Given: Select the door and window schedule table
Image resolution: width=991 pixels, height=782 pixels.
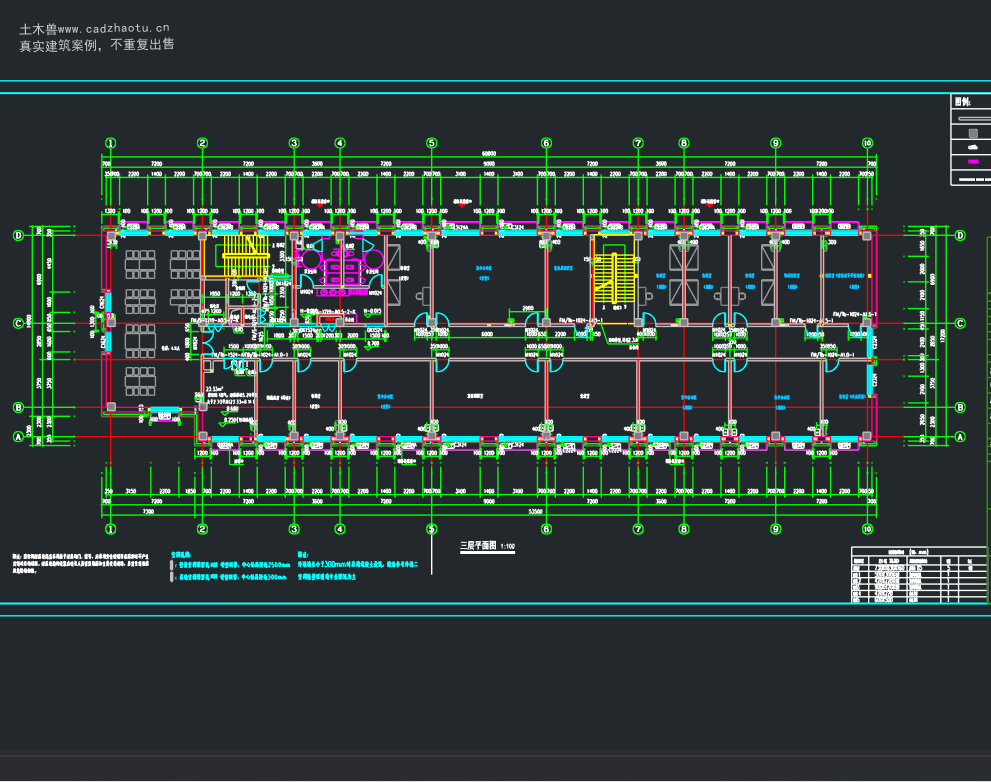Looking at the screenshot, I should coord(919,575).
